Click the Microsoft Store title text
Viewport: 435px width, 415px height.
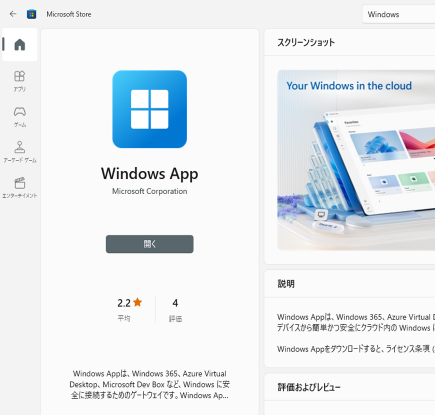(69, 14)
